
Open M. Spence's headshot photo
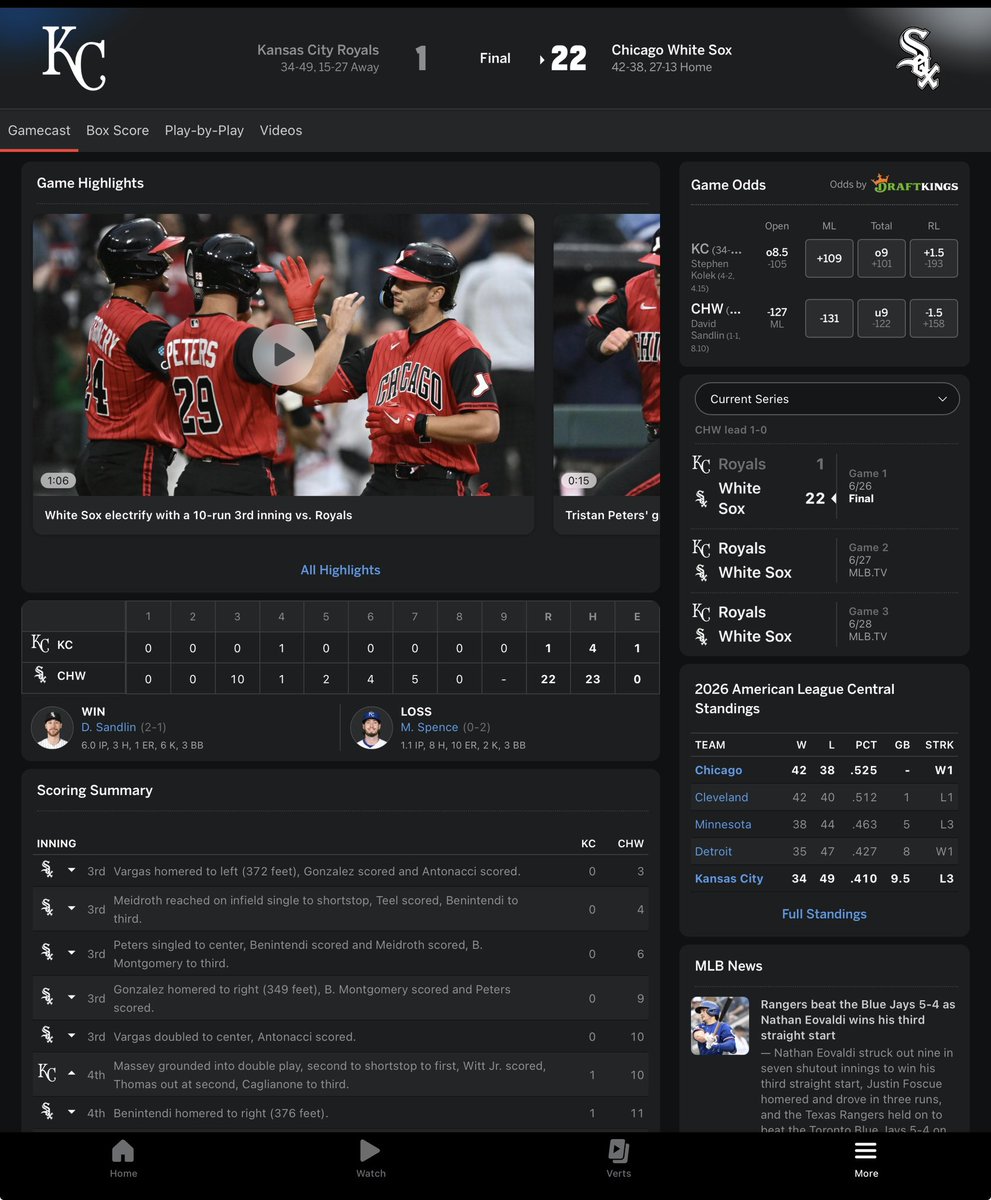pos(371,728)
